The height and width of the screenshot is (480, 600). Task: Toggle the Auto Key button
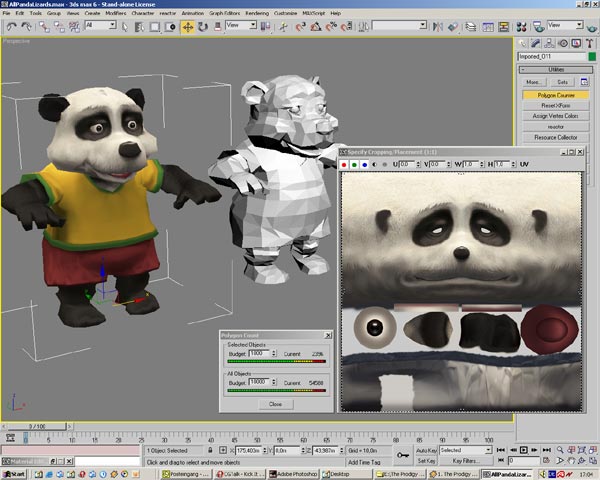click(x=426, y=451)
